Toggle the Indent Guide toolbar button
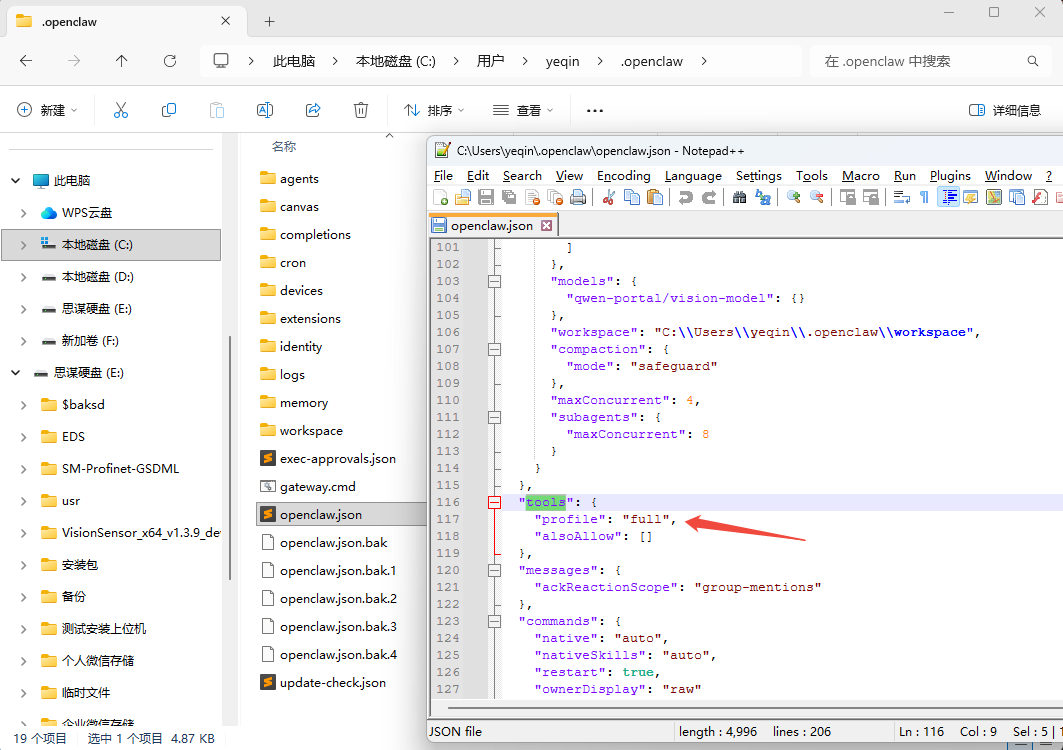1063x750 pixels. tap(948, 197)
